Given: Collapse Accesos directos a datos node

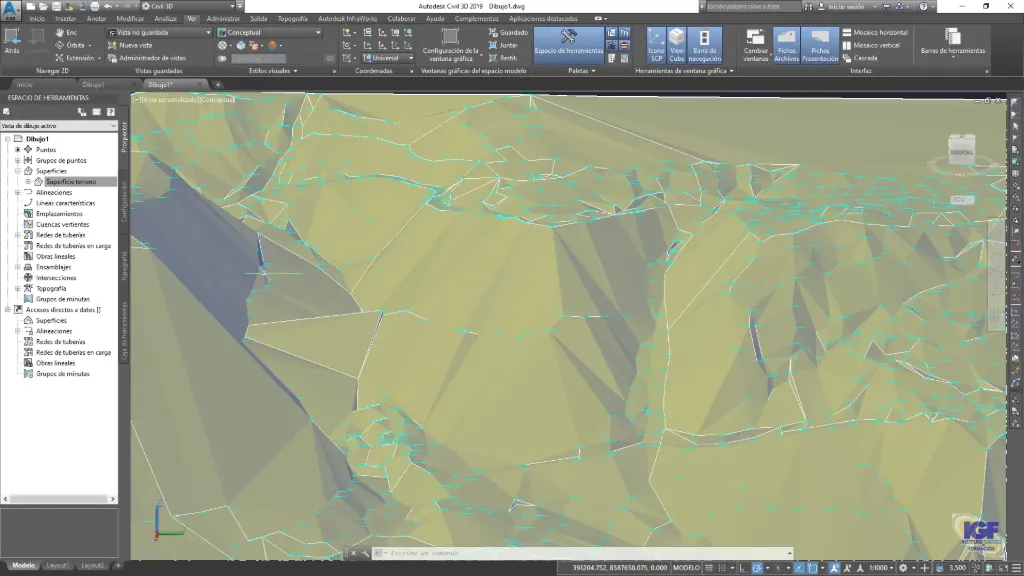Looking at the screenshot, I should tap(7, 310).
